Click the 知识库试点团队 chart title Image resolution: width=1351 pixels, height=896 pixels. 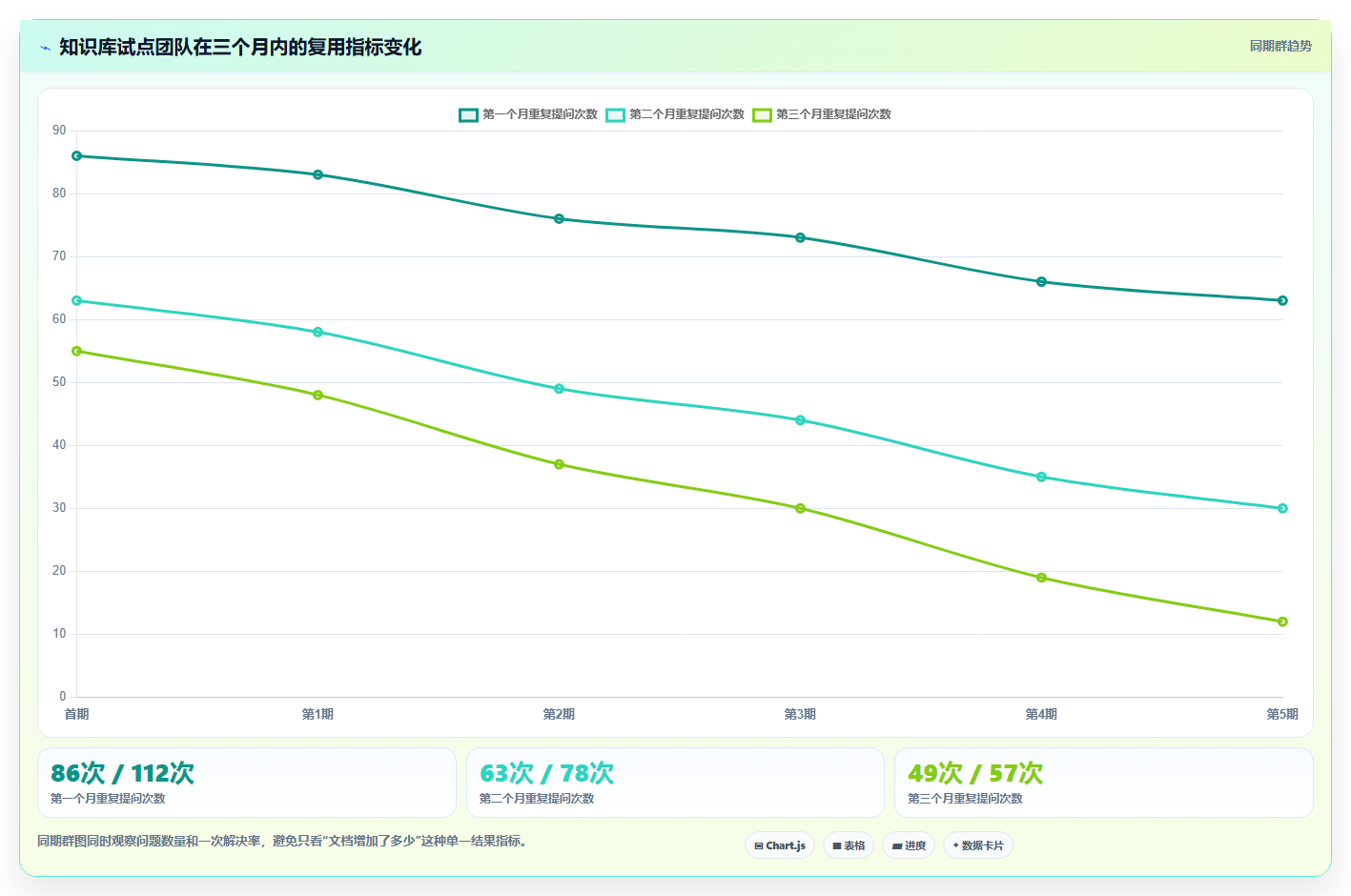240,47
